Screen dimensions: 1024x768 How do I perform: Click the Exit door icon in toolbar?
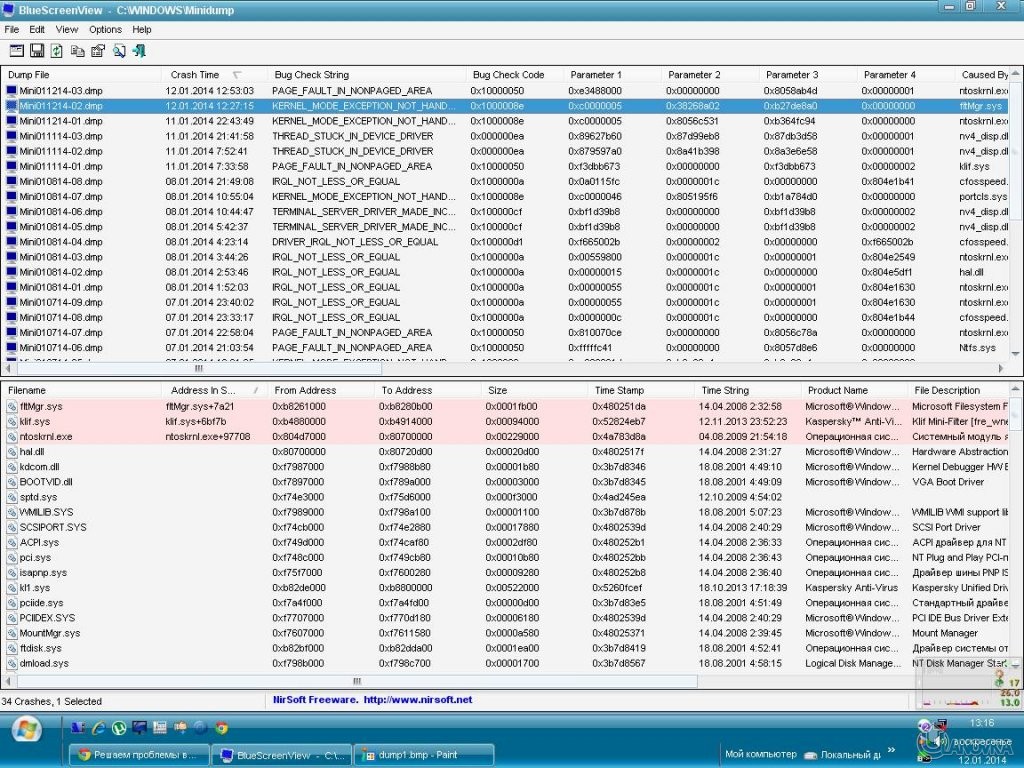[139, 51]
